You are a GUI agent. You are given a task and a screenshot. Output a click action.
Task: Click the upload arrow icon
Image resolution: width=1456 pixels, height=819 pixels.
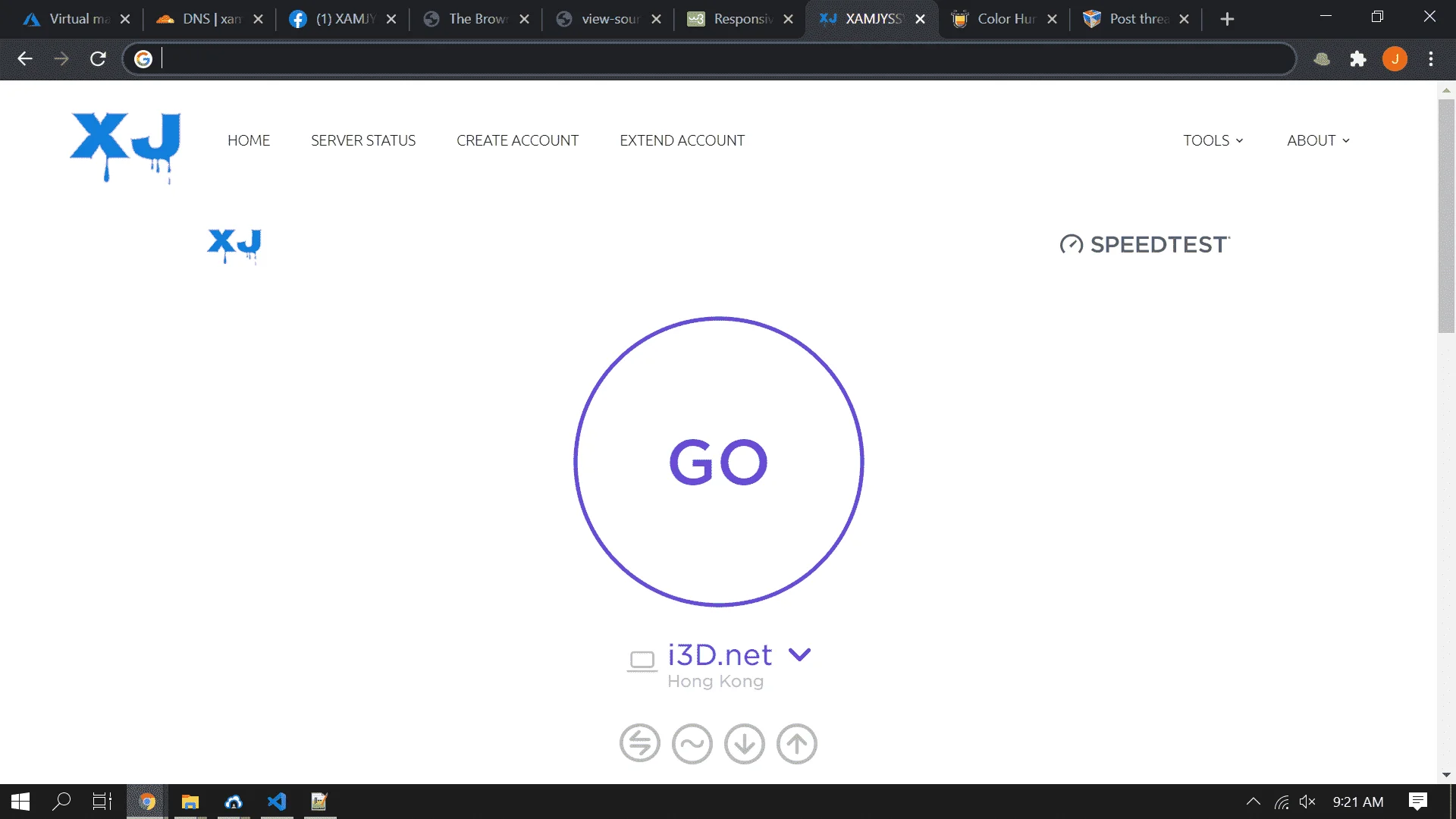pyautogui.click(x=796, y=743)
